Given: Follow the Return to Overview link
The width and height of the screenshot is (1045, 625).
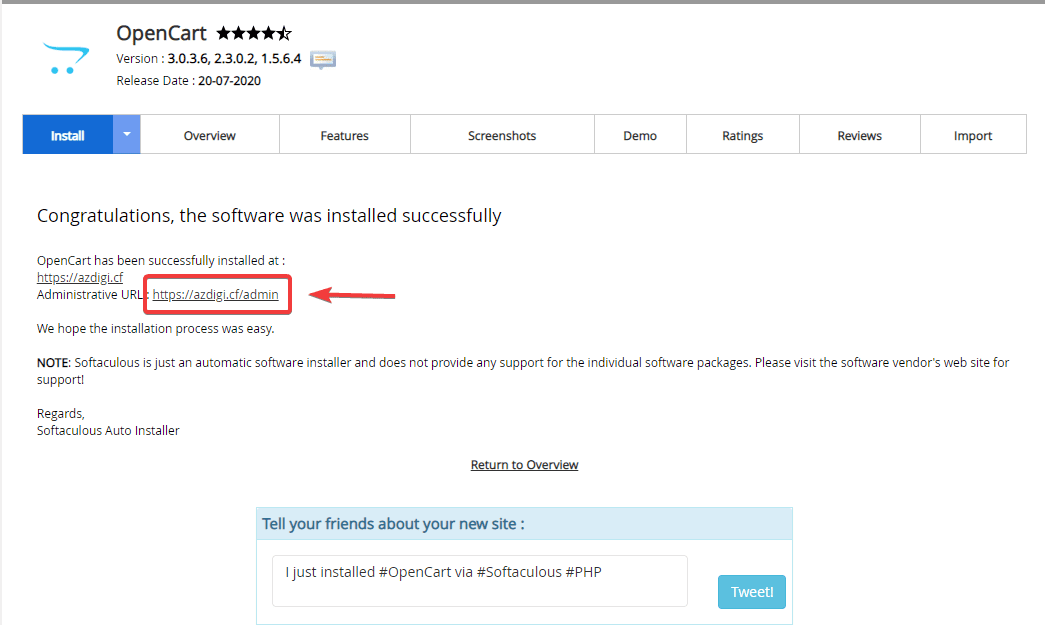Looking at the screenshot, I should pos(524,464).
